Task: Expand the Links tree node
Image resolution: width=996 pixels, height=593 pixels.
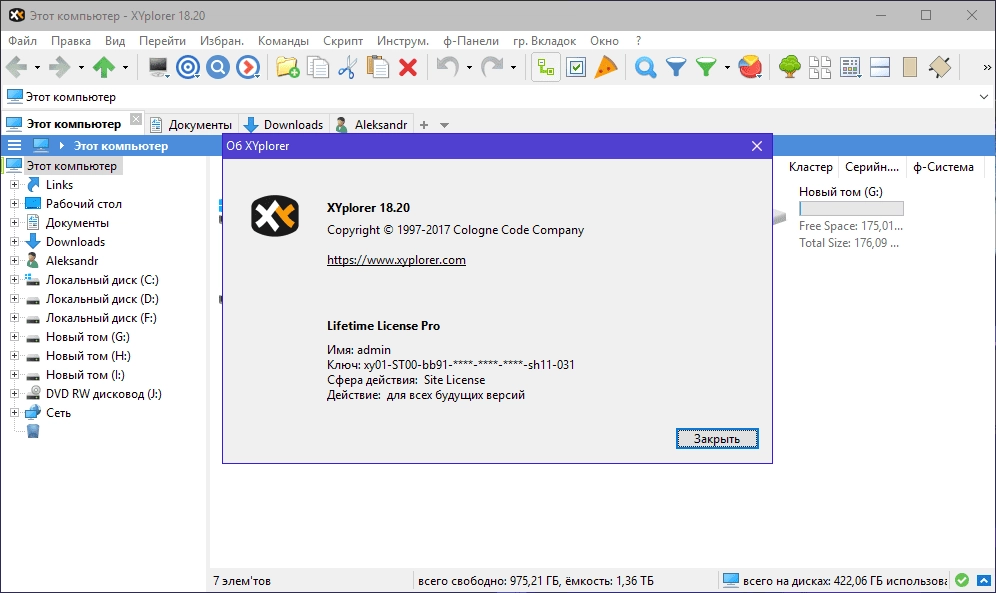Action: click(x=14, y=185)
